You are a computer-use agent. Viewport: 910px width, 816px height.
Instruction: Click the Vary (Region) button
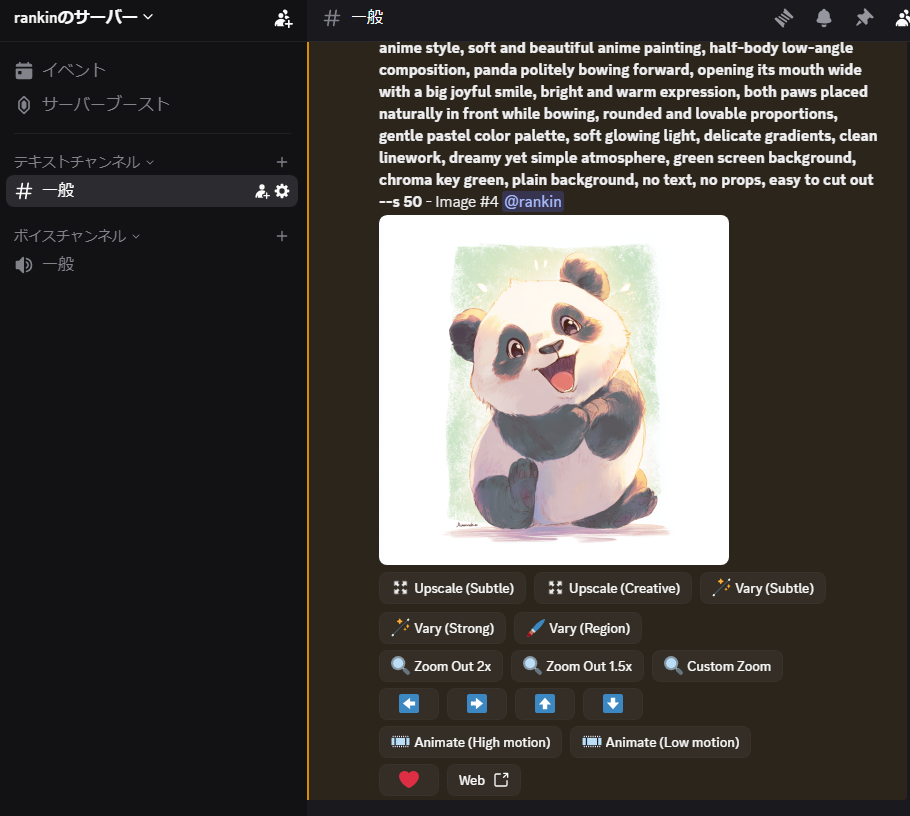[577, 628]
